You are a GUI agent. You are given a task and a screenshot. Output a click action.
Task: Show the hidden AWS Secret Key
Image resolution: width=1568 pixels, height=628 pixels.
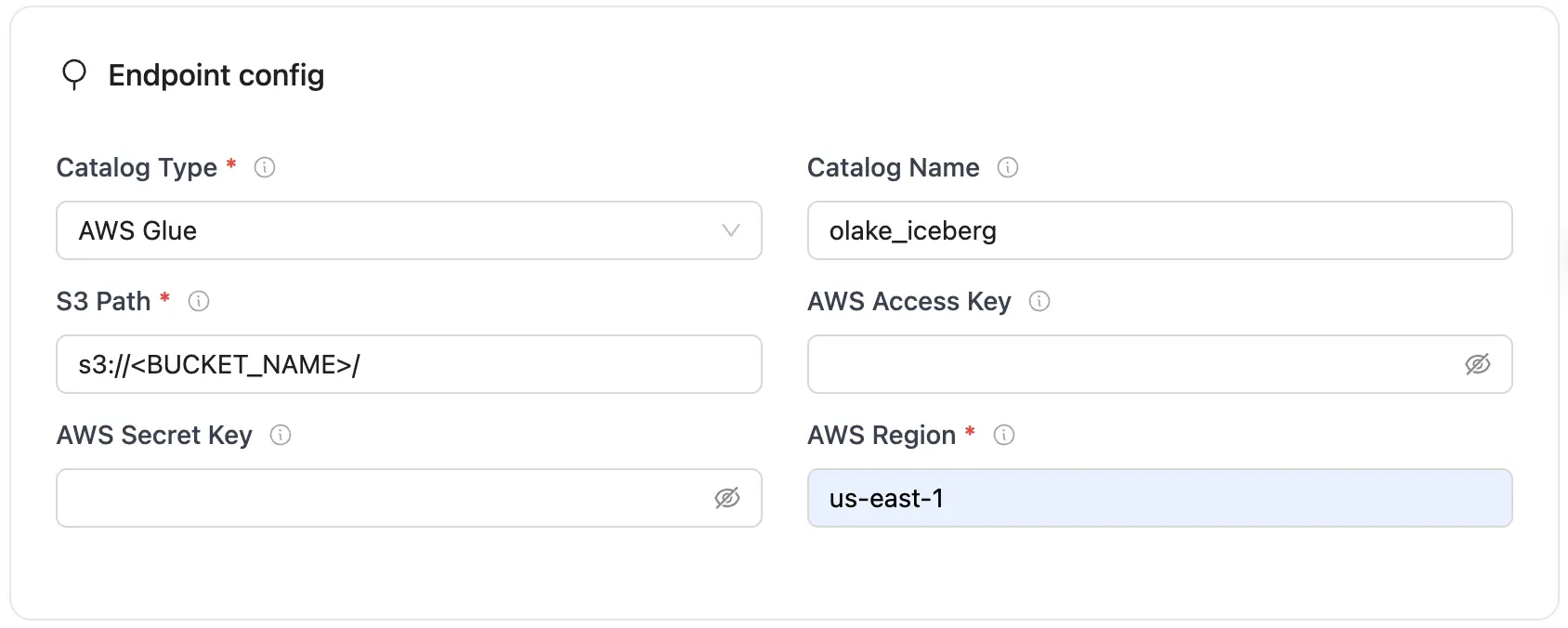tap(728, 498)
